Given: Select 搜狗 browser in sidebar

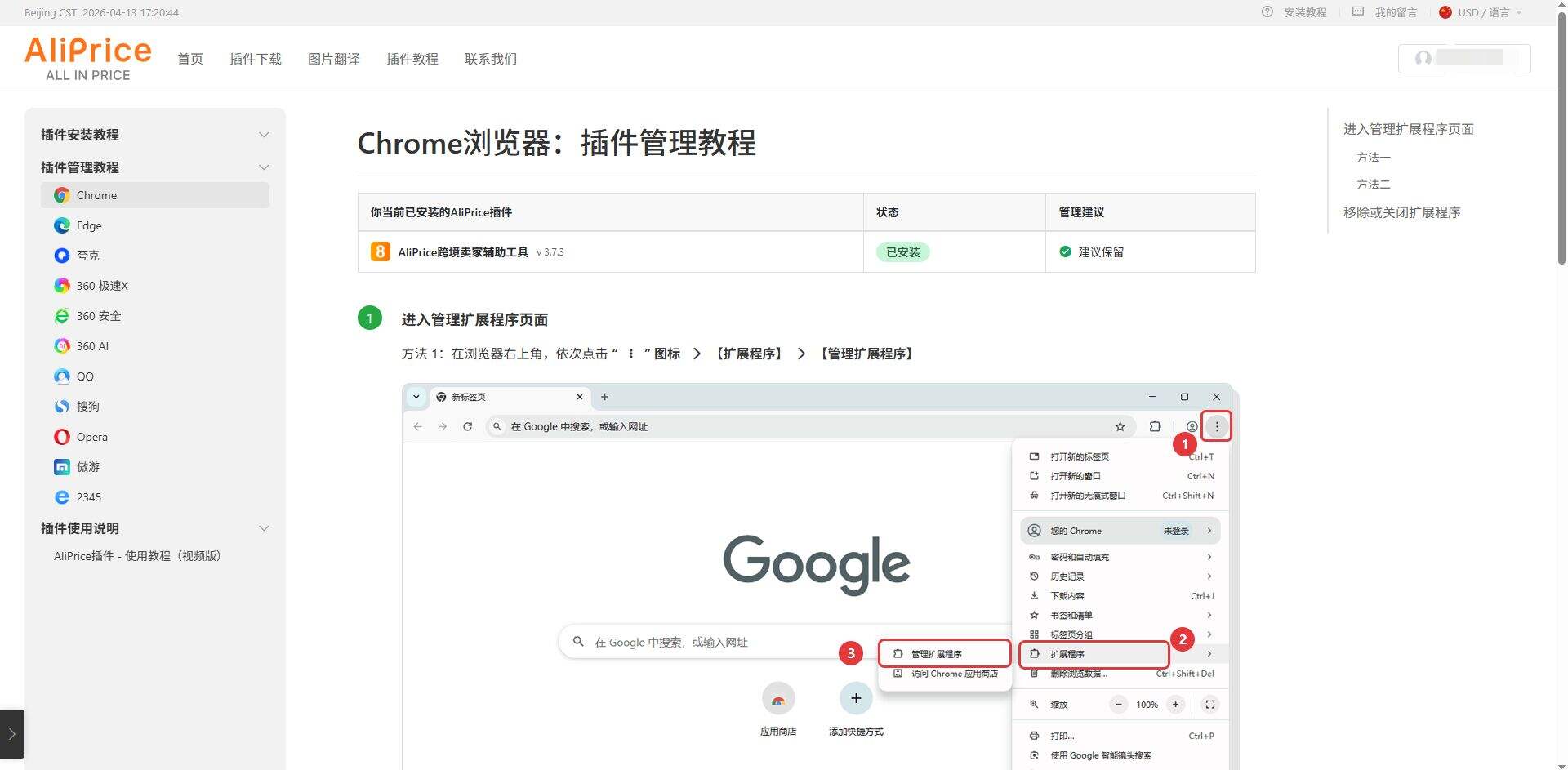Looking at the screenshot, I should (87, 407).
